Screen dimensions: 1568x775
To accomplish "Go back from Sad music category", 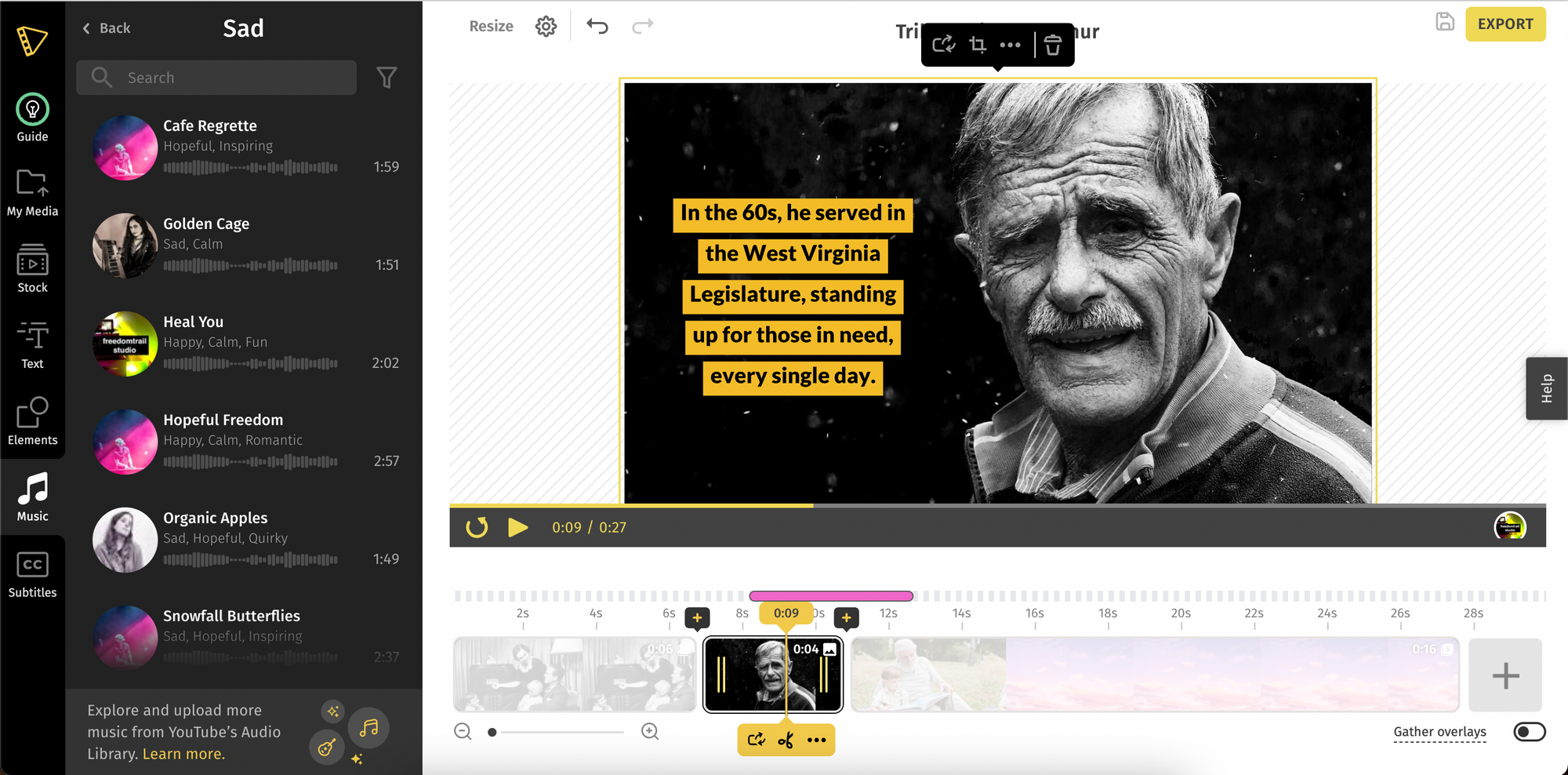I will click(106, 28).
